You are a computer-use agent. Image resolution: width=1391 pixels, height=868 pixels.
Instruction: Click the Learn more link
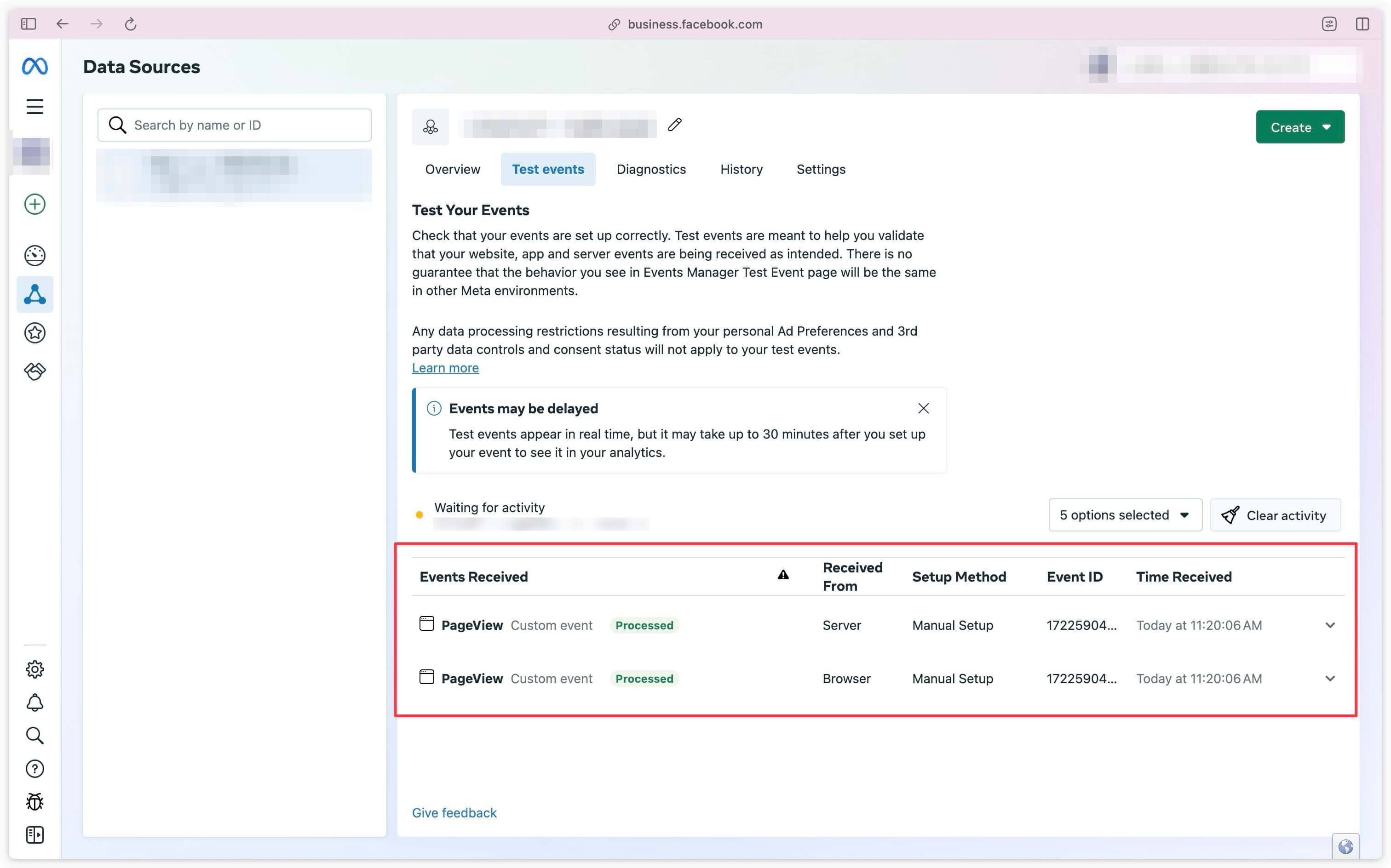pos(445,368)
